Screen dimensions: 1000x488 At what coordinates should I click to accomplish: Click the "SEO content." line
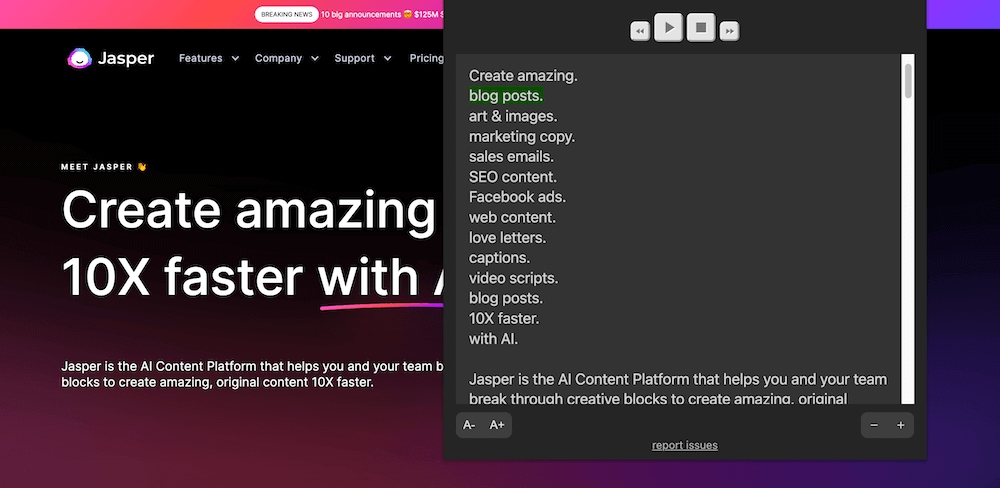(x=513, y=177)
